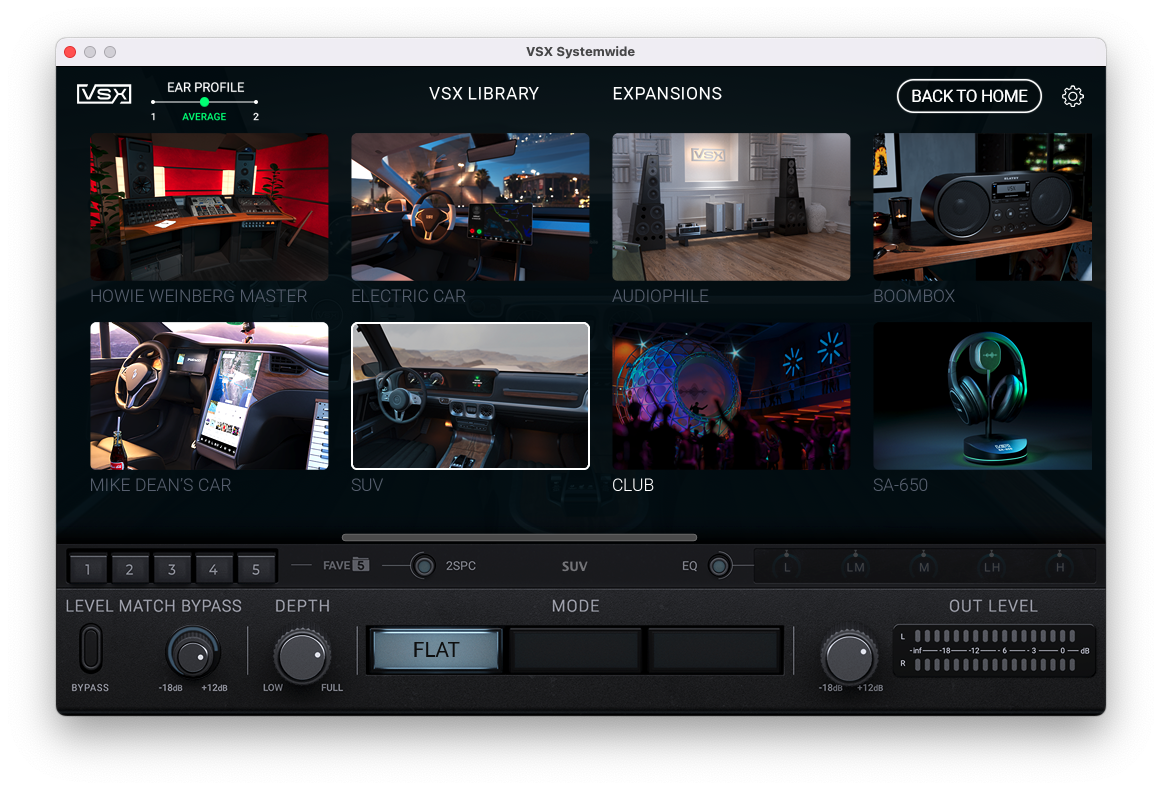Click the Ear Profile slider handle
This screenshot has width=1162, height=790.
click(205, 102)
